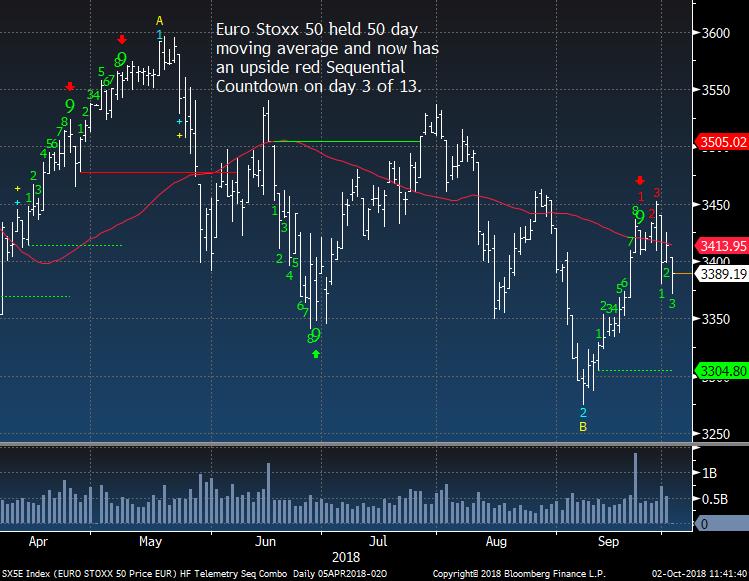Click the yellow B marker at August low
The image size is (749, 581).
point(583,427)
